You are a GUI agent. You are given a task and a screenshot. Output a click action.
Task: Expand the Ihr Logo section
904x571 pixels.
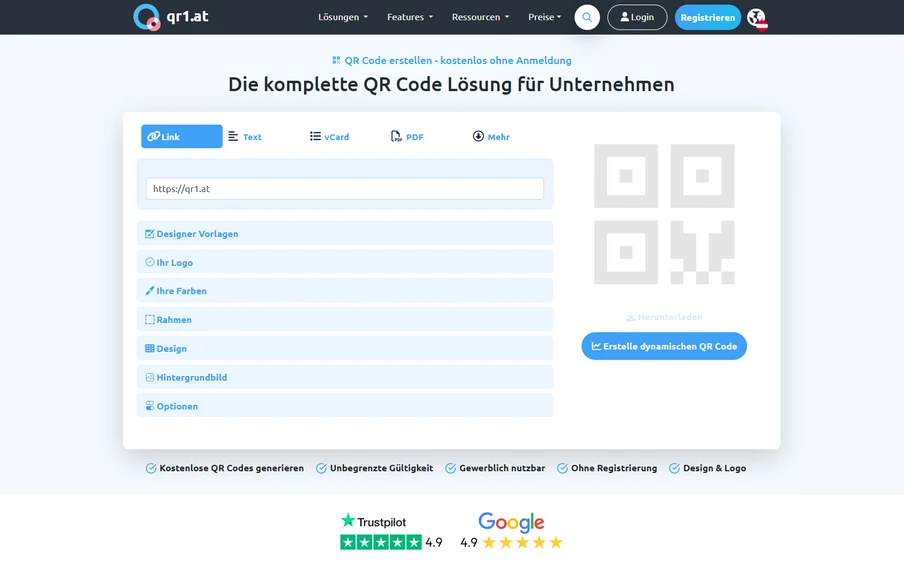tap(345, 262)
